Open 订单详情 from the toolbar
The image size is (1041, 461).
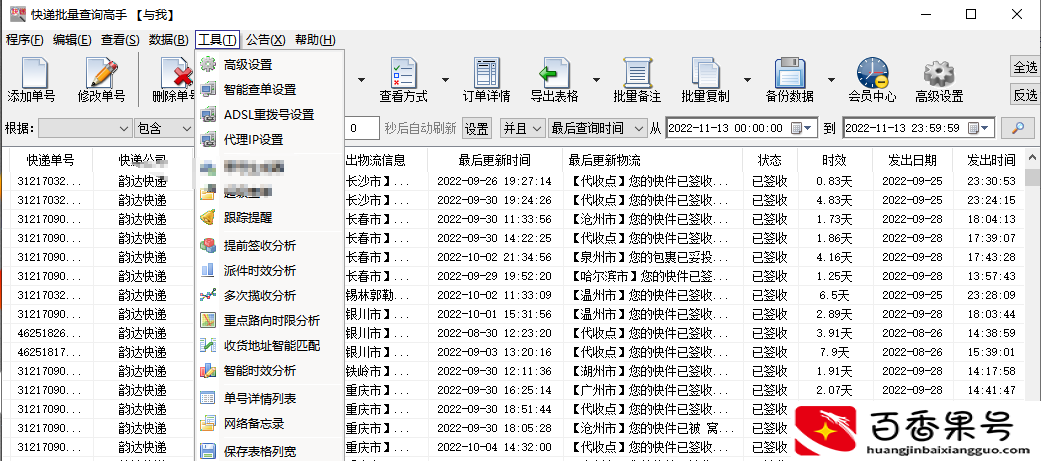(x=486, y=80)
